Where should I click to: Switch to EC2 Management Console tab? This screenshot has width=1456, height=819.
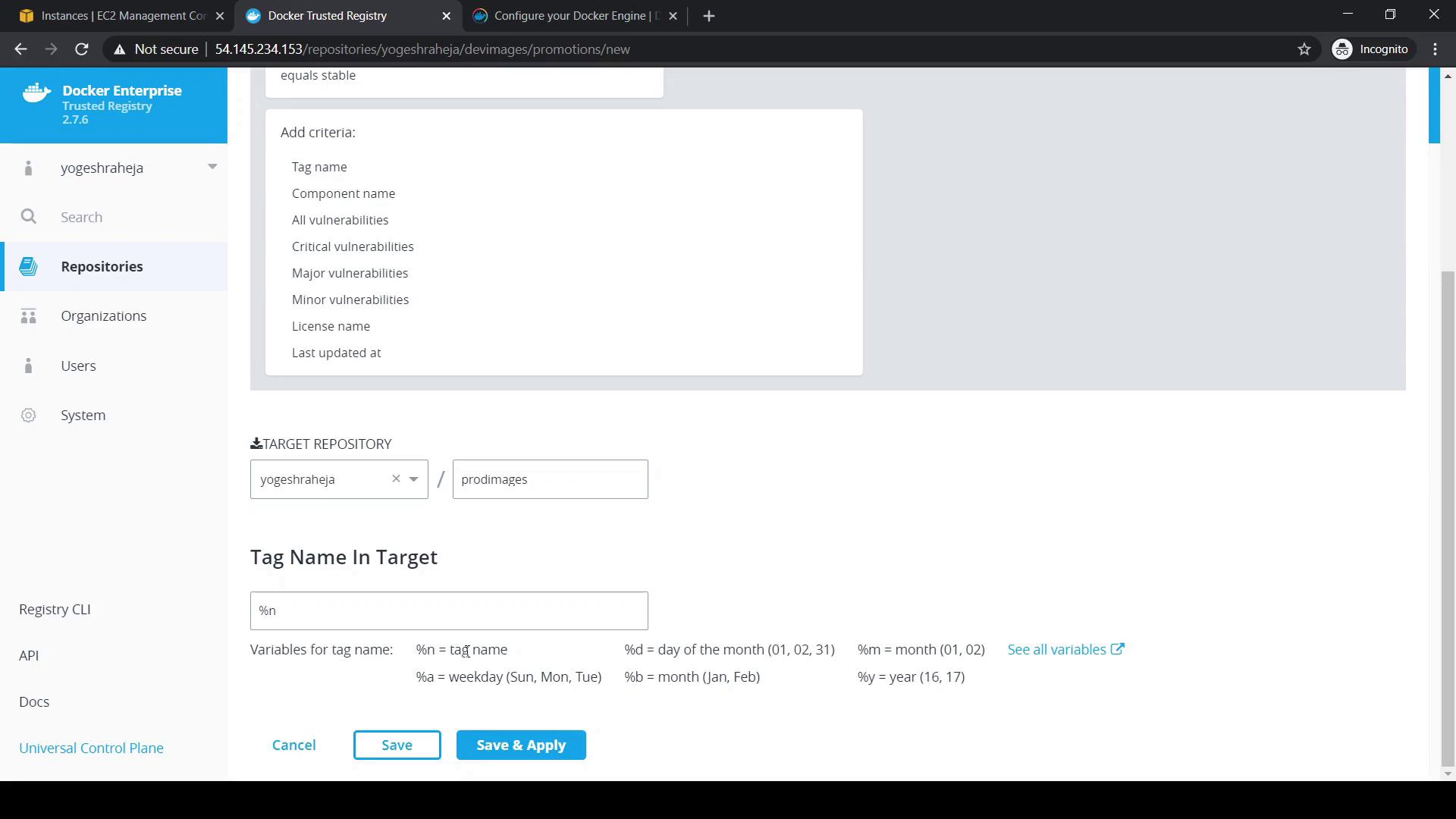coord(121,15)
